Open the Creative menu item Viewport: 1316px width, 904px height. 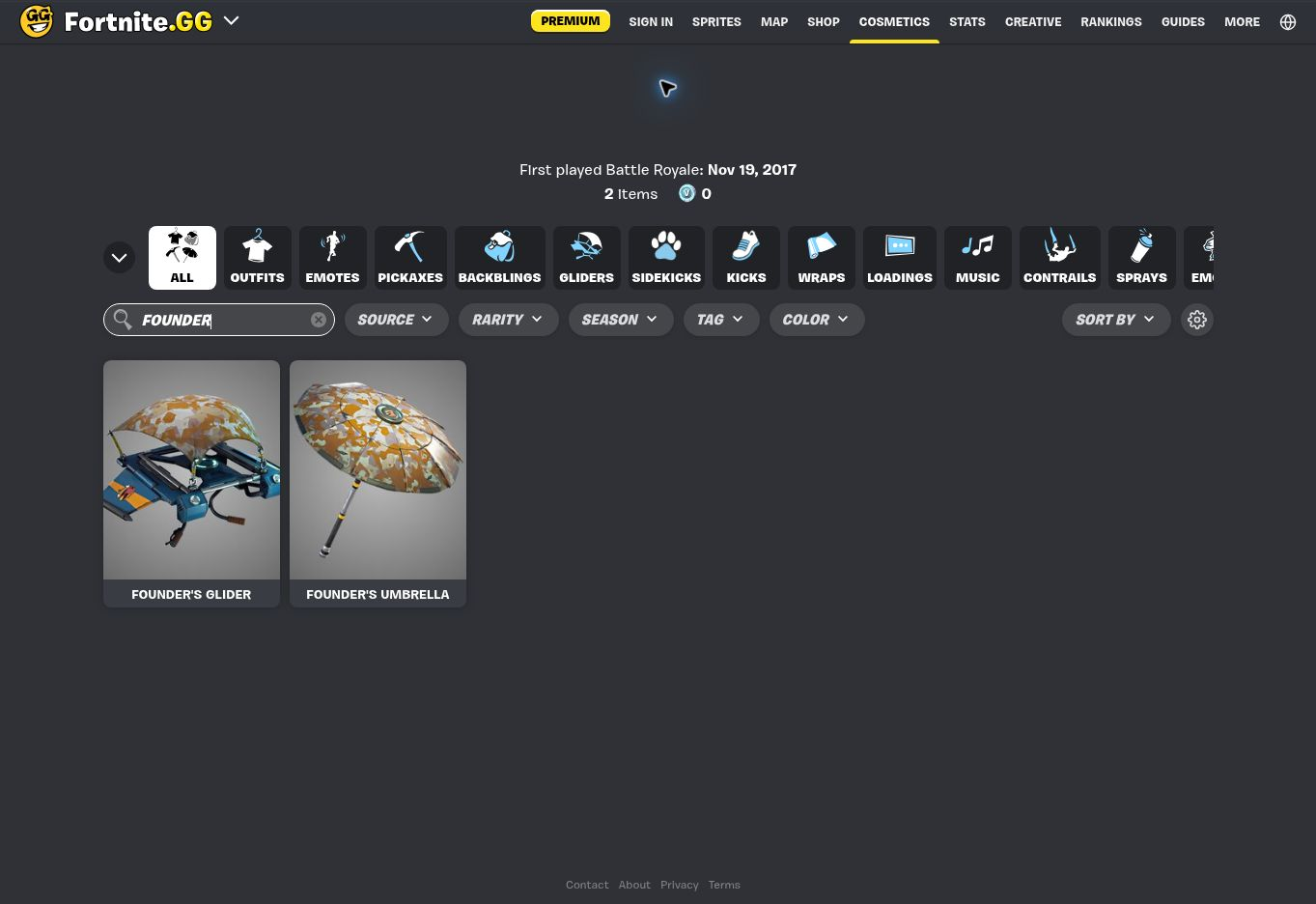pos(1033,22)
